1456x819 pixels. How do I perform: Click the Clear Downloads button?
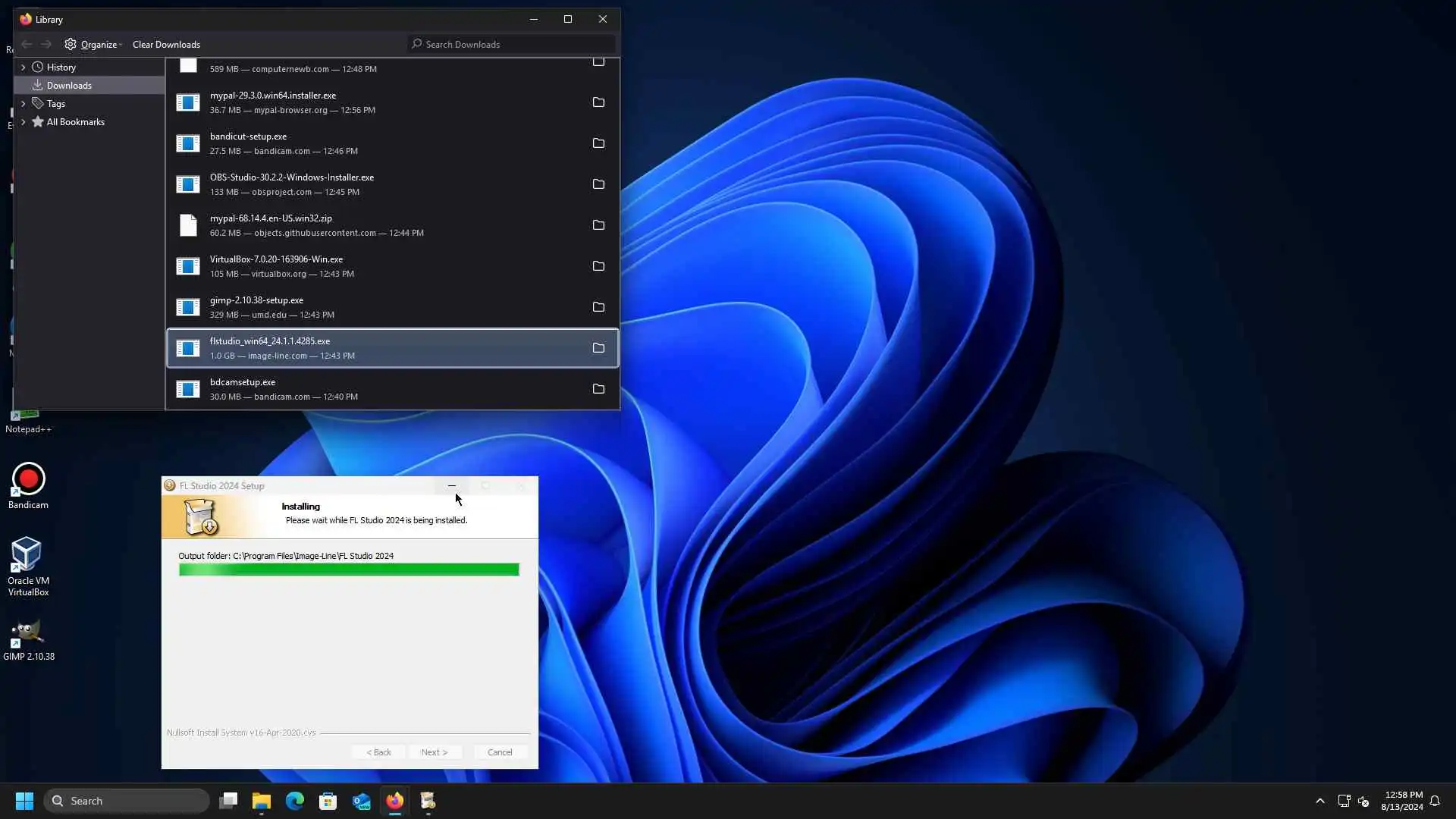click(166, 45)
